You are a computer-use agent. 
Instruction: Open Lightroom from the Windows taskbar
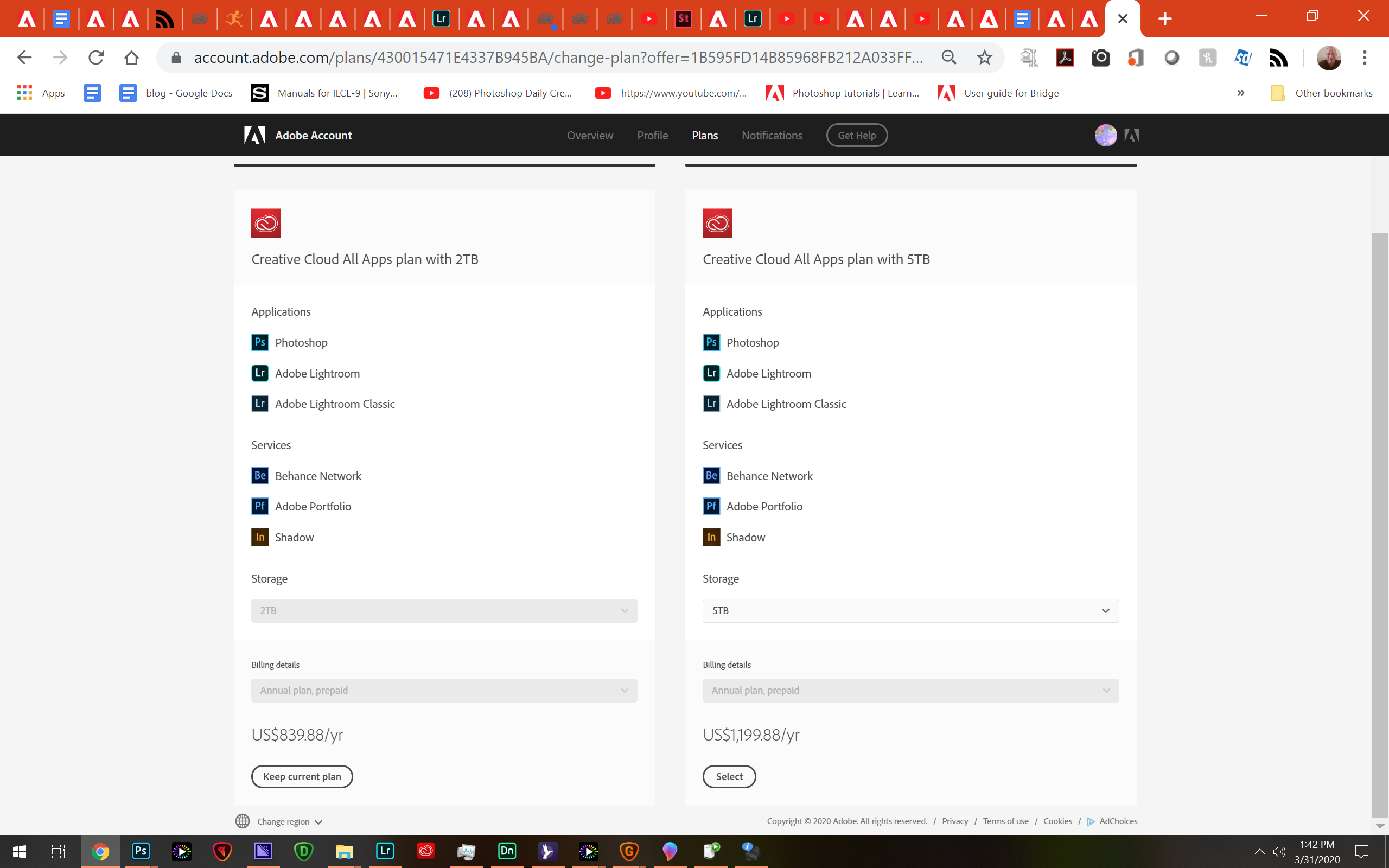385,851
